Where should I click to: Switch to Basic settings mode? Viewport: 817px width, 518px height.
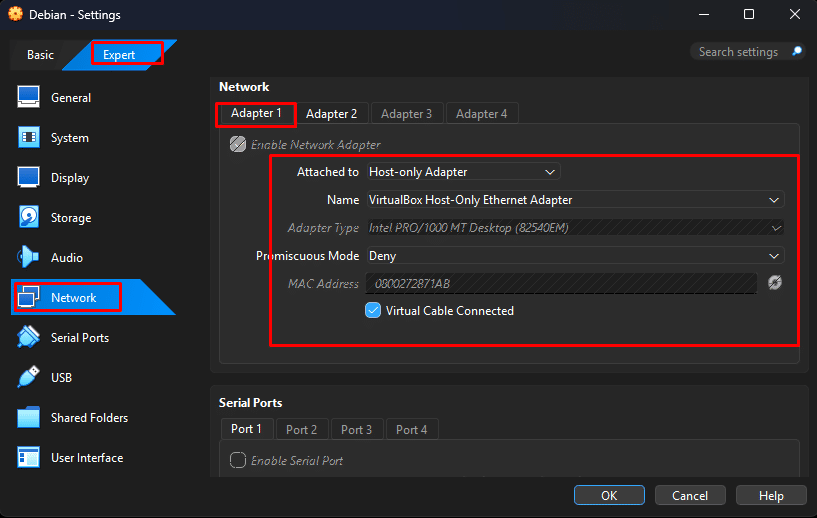click(41, 55)
